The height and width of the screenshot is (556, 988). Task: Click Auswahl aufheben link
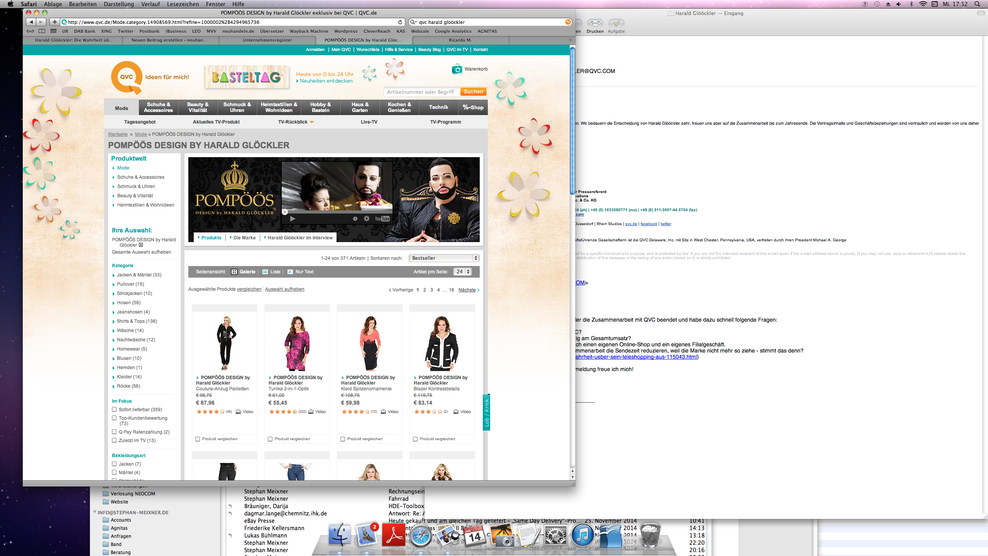coord(285,289)
